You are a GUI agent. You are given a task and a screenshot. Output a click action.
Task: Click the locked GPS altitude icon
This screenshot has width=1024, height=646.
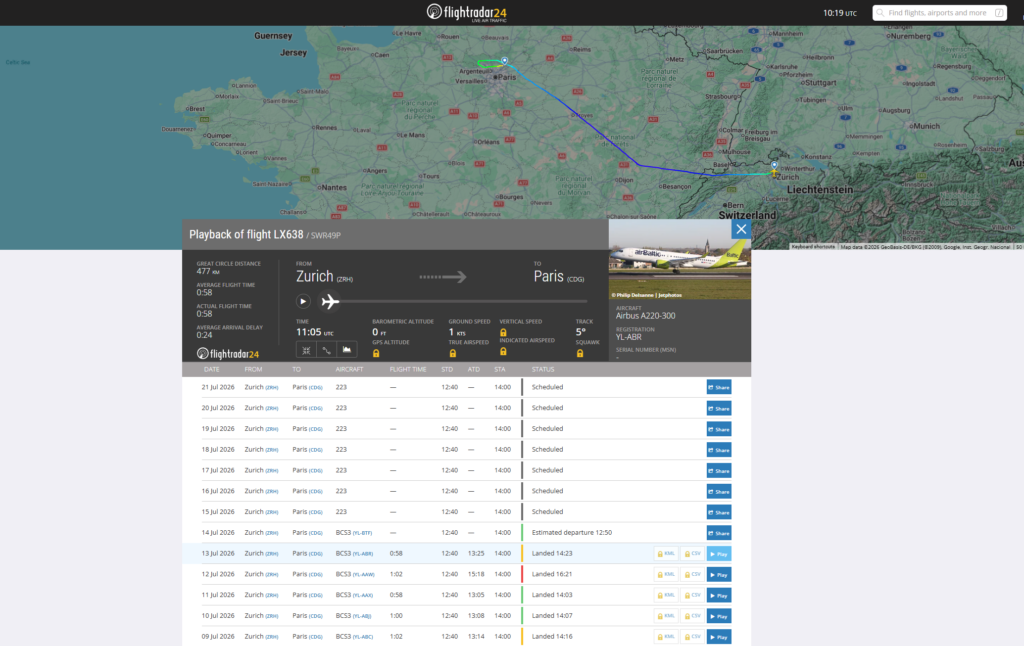tap(376, 353)
